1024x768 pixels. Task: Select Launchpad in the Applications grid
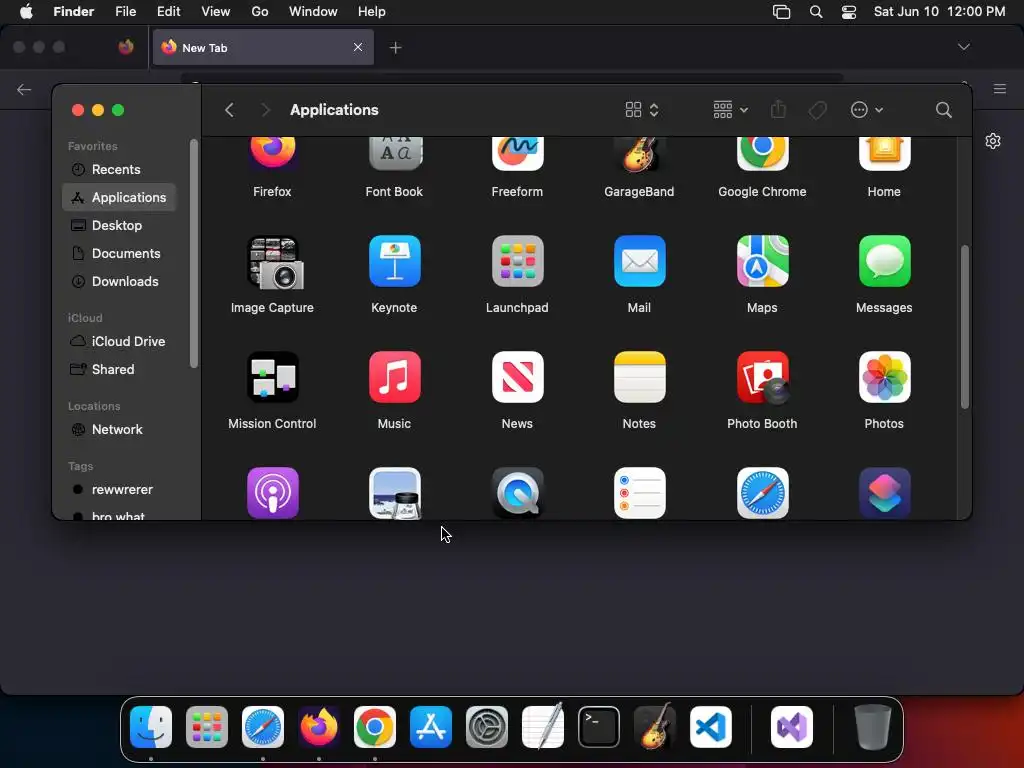pyautogui.click(x=517, y=261)
